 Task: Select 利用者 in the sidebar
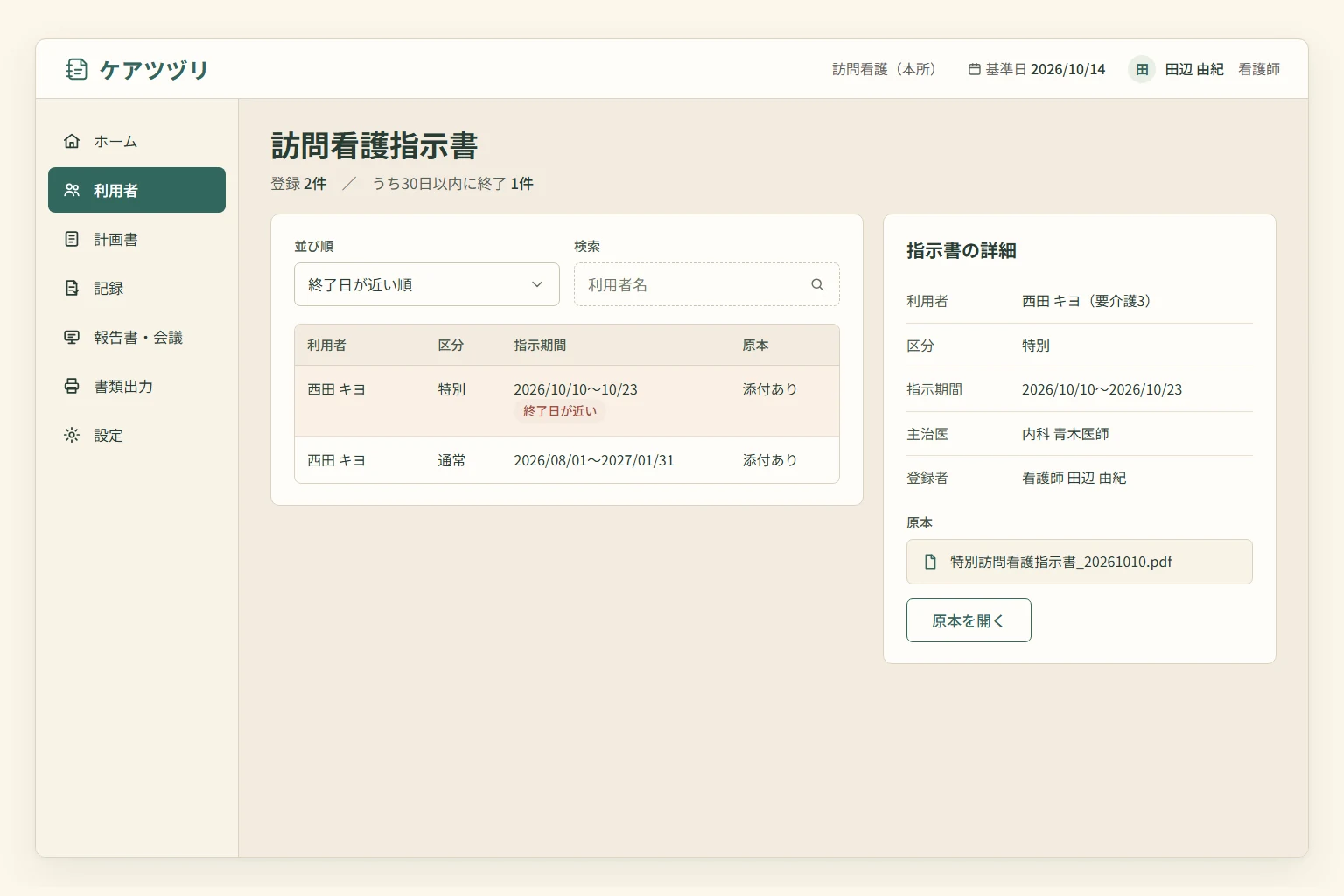click(x=136, y=190)
